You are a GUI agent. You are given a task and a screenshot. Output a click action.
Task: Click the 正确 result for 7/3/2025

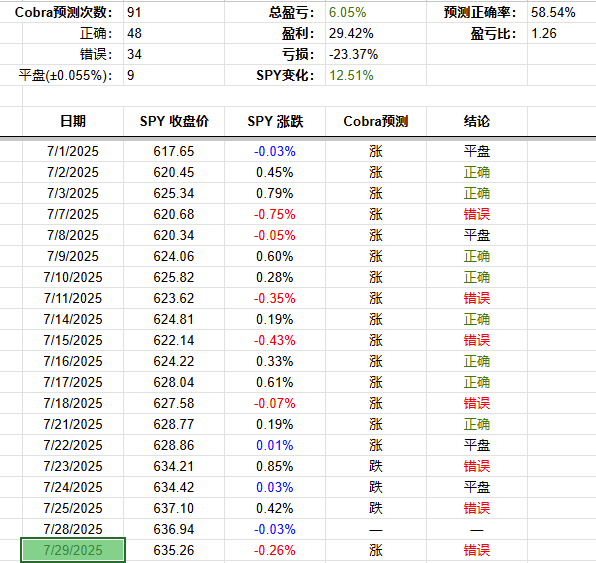coord(477,193)
